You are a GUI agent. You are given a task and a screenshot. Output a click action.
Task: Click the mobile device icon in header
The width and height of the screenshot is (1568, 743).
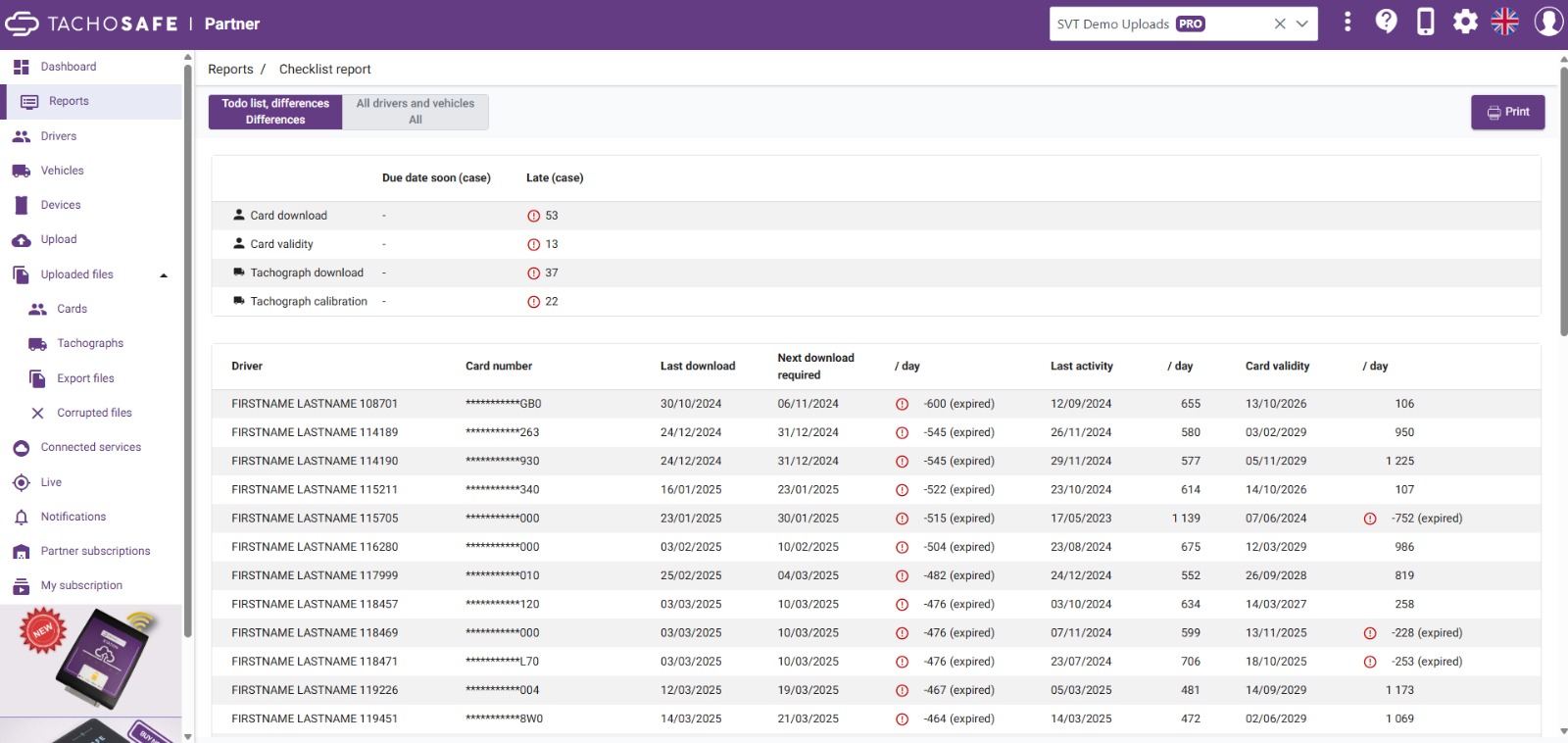click(x=1426, y=22)
